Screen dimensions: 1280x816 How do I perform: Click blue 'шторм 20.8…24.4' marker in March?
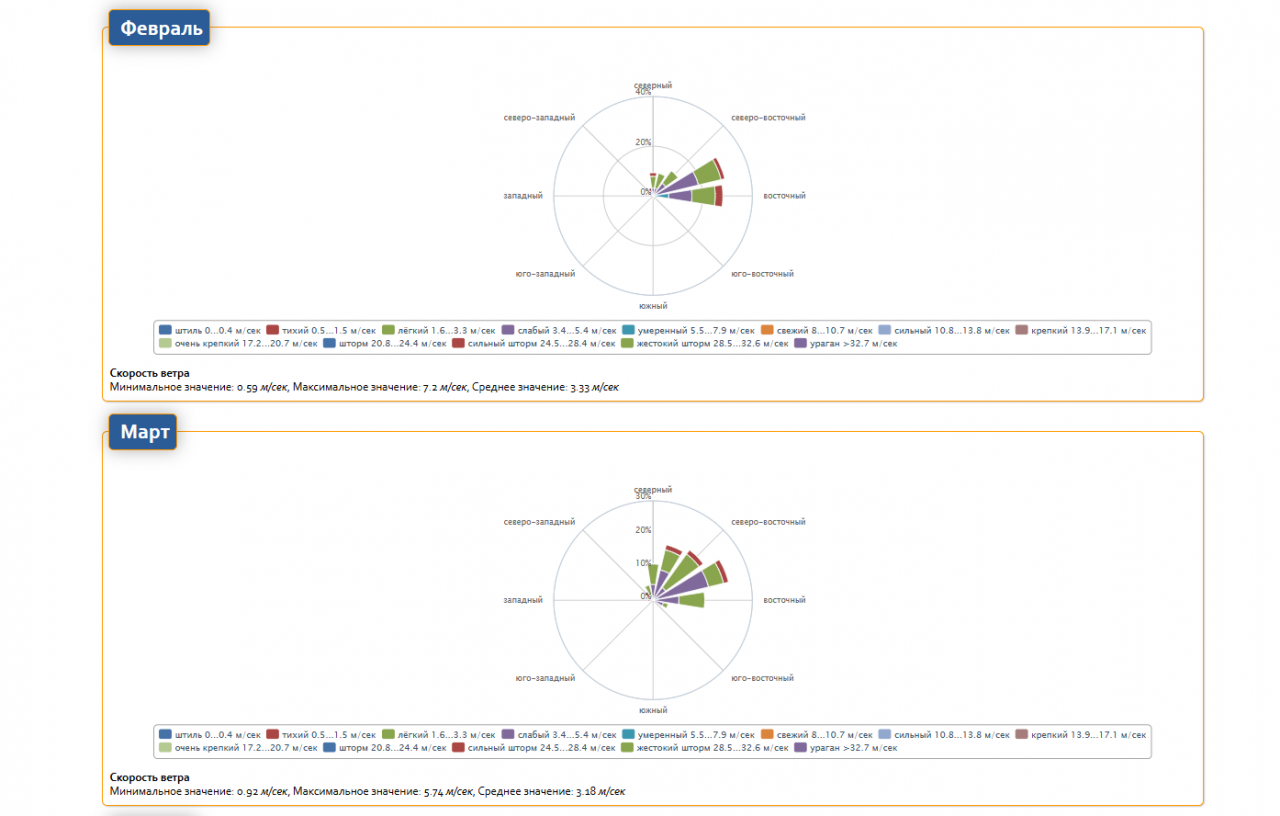(330, 747)
